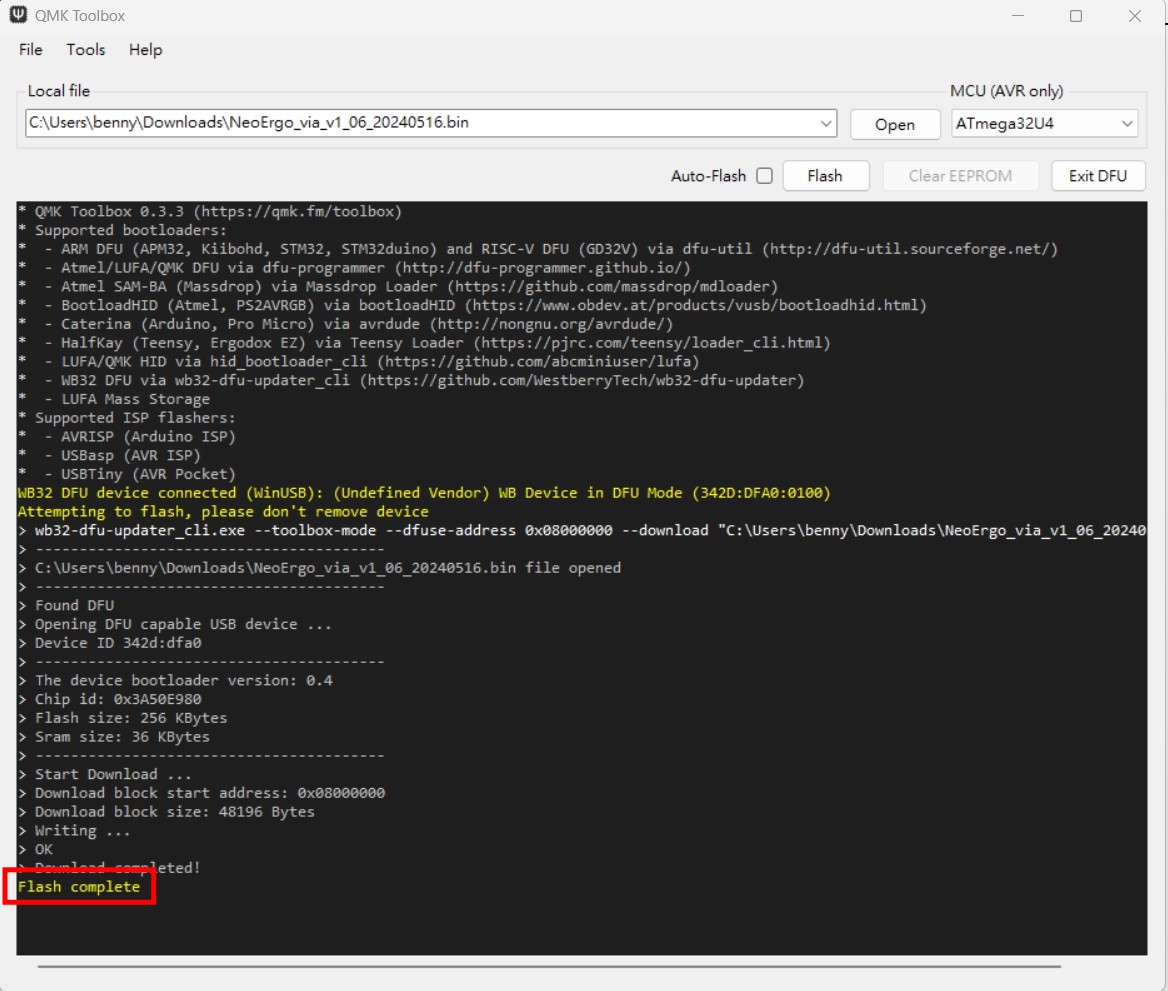Click the 'Download block size: 48196 Bytes' line

[167, 811]
